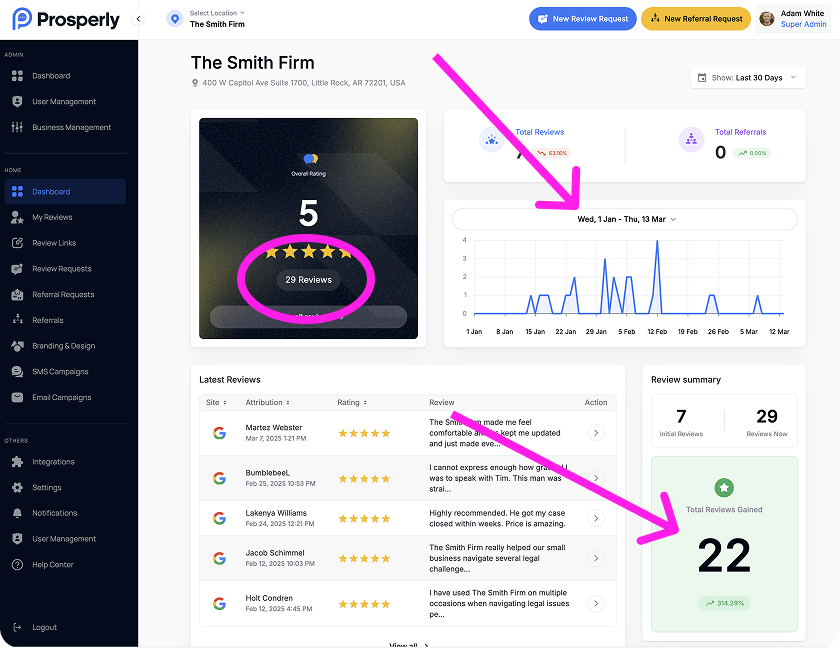Click the 0.00% referrals badge
The image size is (840, 648).
[x=752, y=153]
